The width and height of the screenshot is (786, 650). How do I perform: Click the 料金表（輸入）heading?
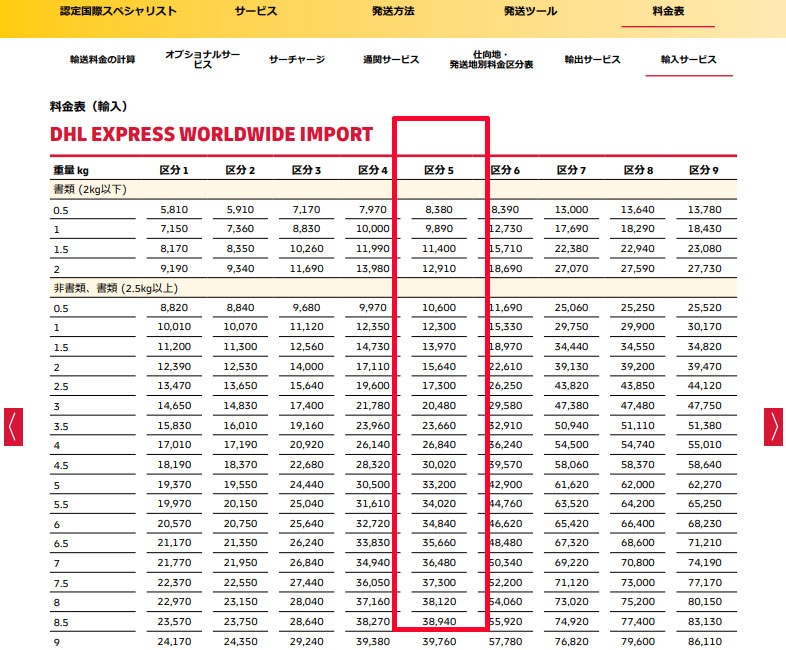(x=89, y=106)
